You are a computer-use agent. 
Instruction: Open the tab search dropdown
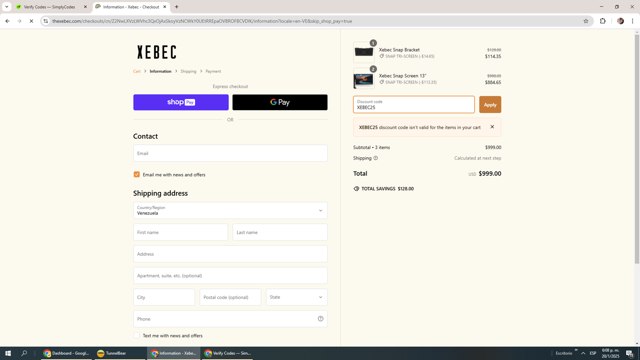(x=7, y=7)
